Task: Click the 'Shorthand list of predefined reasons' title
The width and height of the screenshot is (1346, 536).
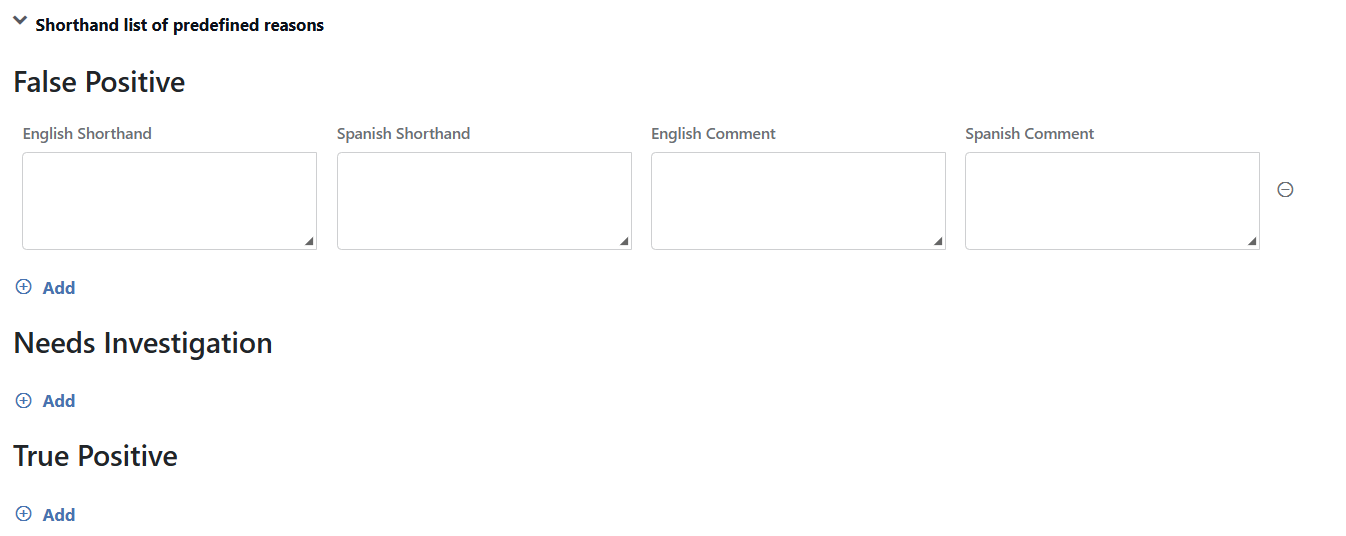Action: click(x=180, y=25)
